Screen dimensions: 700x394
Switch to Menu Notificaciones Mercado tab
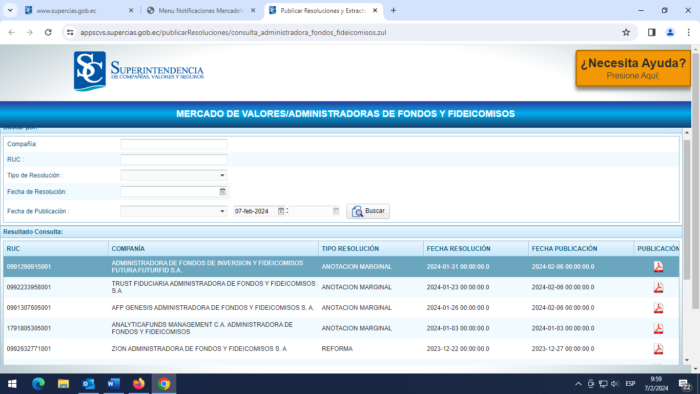[201, 10]
